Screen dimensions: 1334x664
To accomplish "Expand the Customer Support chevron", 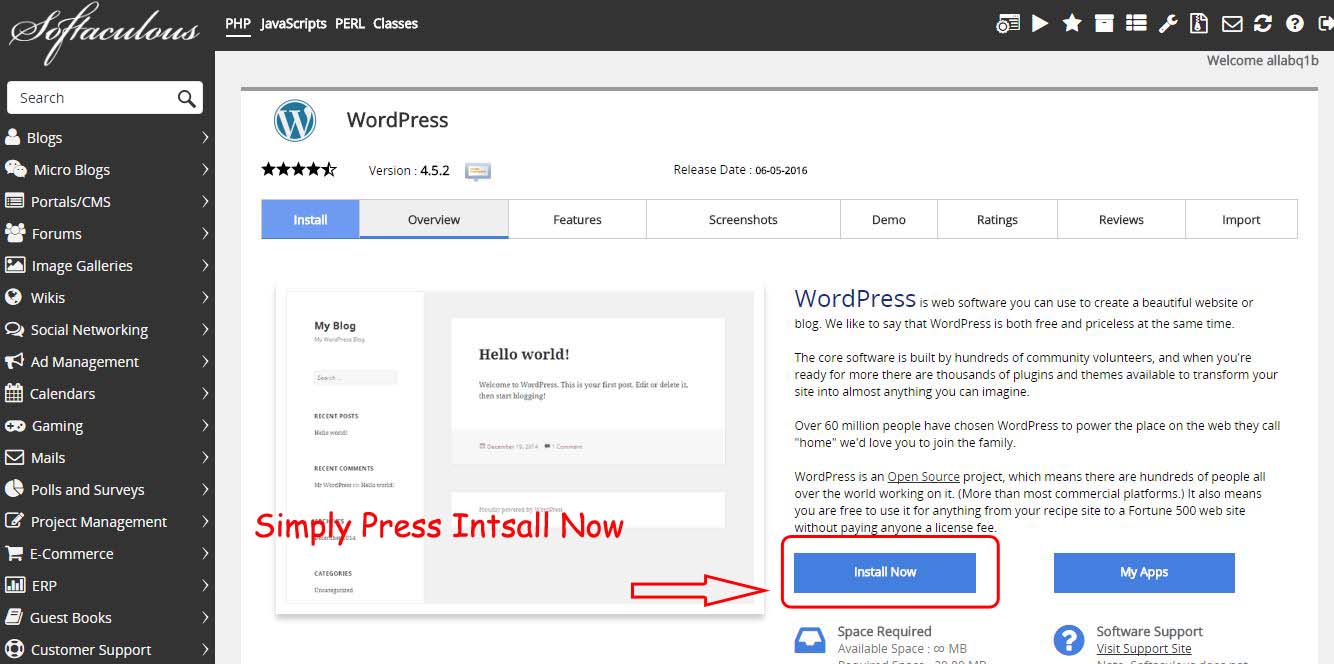I will tap(205, 649).
